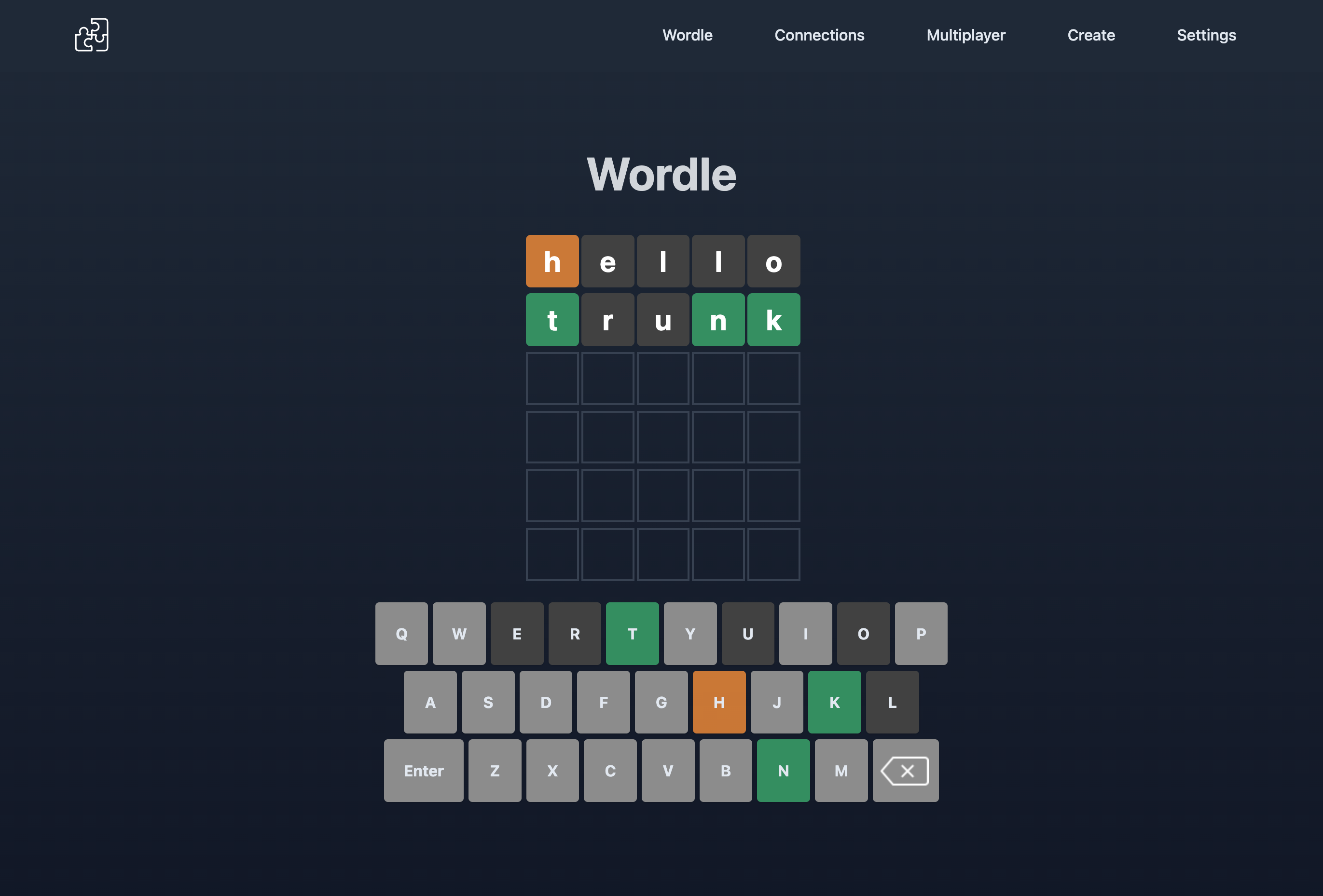Tap the dark R key

coord(574,633)
